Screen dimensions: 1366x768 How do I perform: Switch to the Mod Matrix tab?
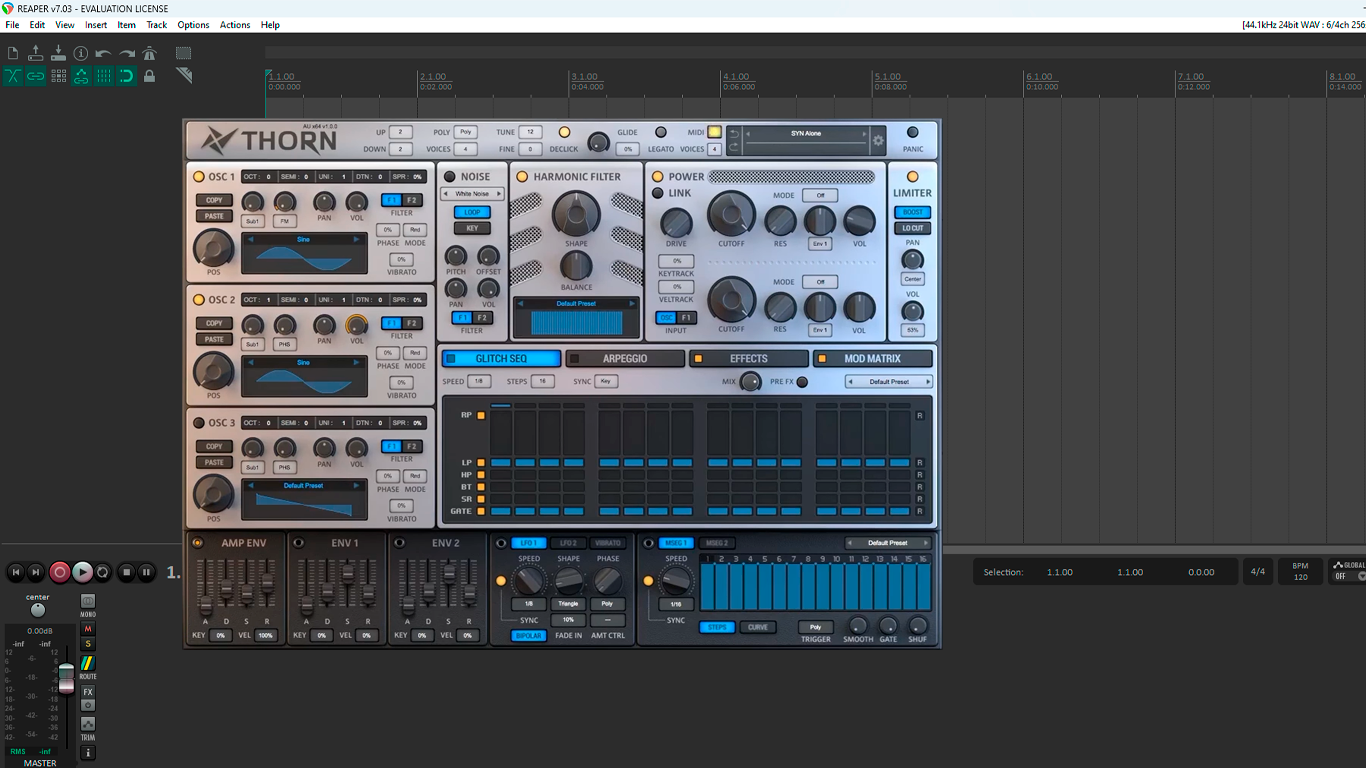click(872, 358)
